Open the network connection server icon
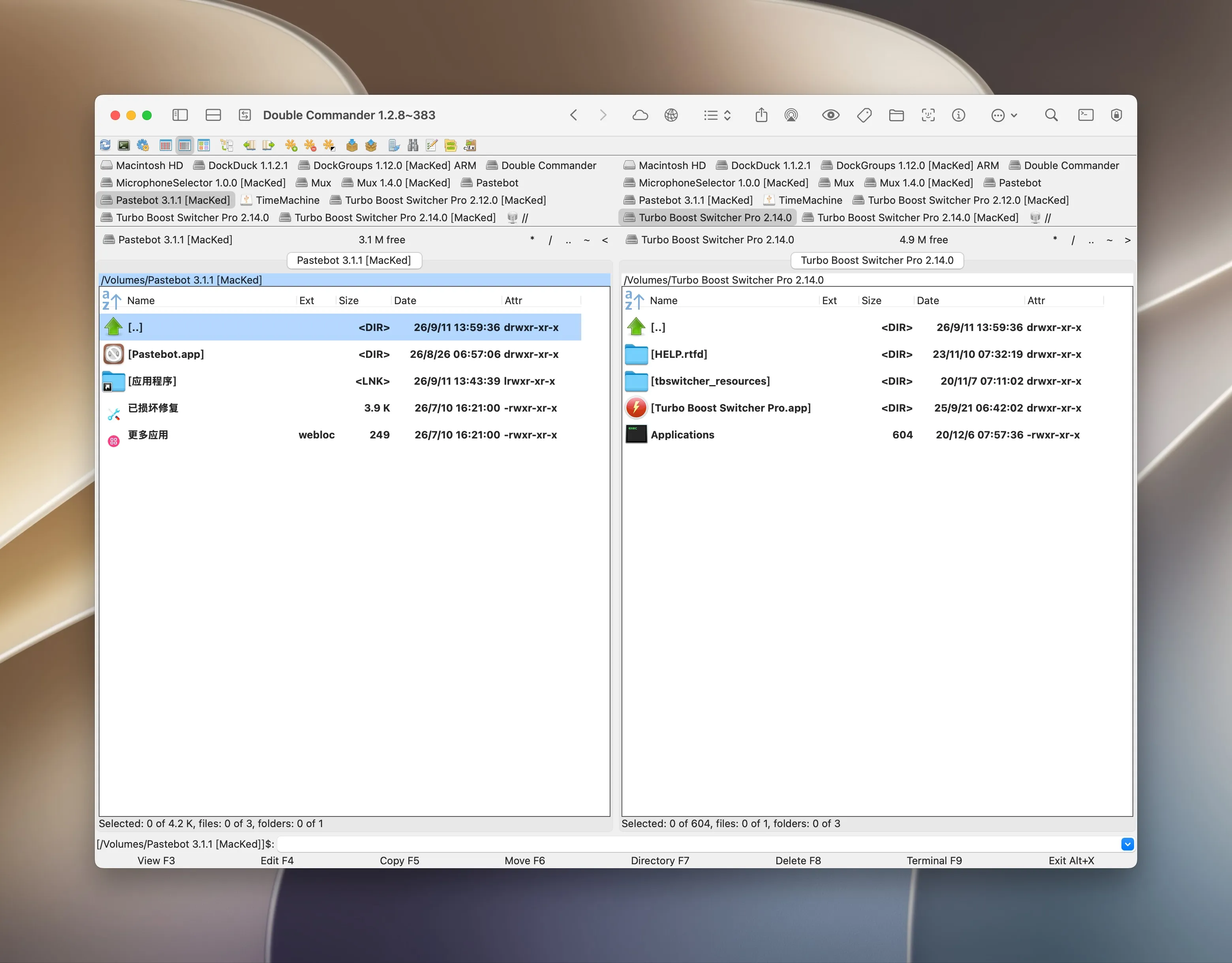The image size is (1232, 963). (x=394, y=145)
